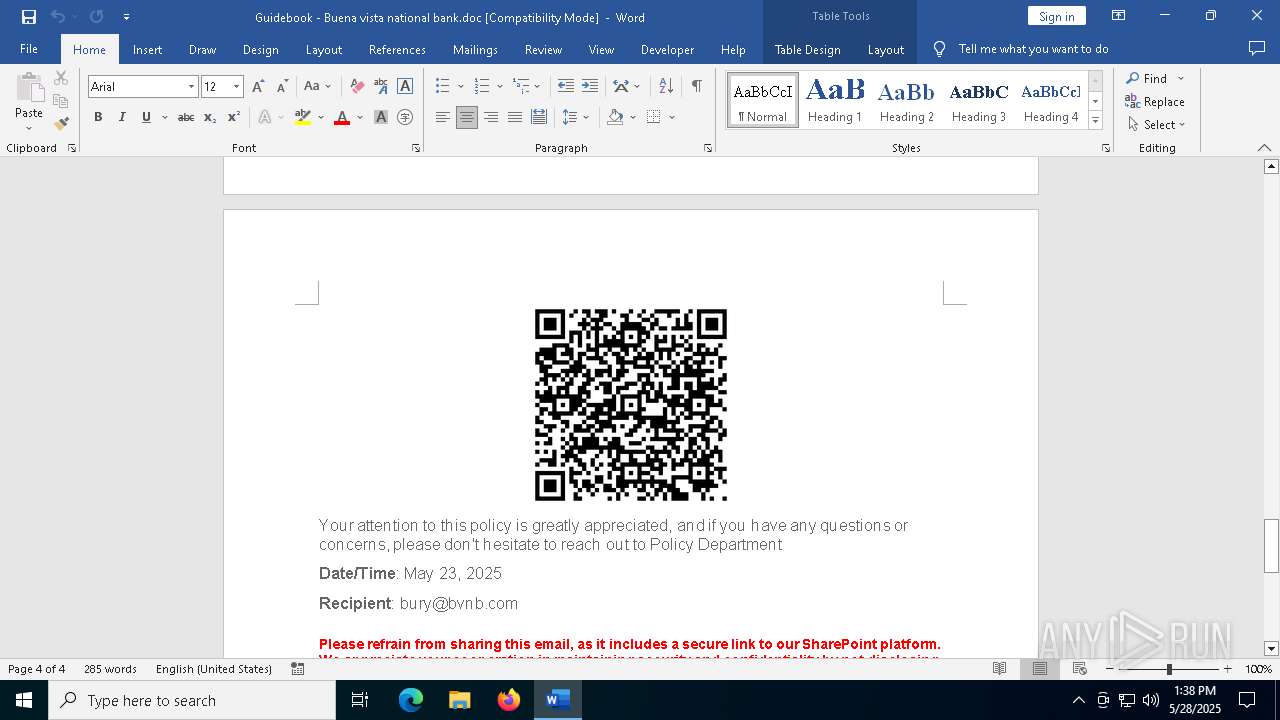Open the font size dropdown
This screenshot has height=720, width=1280.
(237, 87)
